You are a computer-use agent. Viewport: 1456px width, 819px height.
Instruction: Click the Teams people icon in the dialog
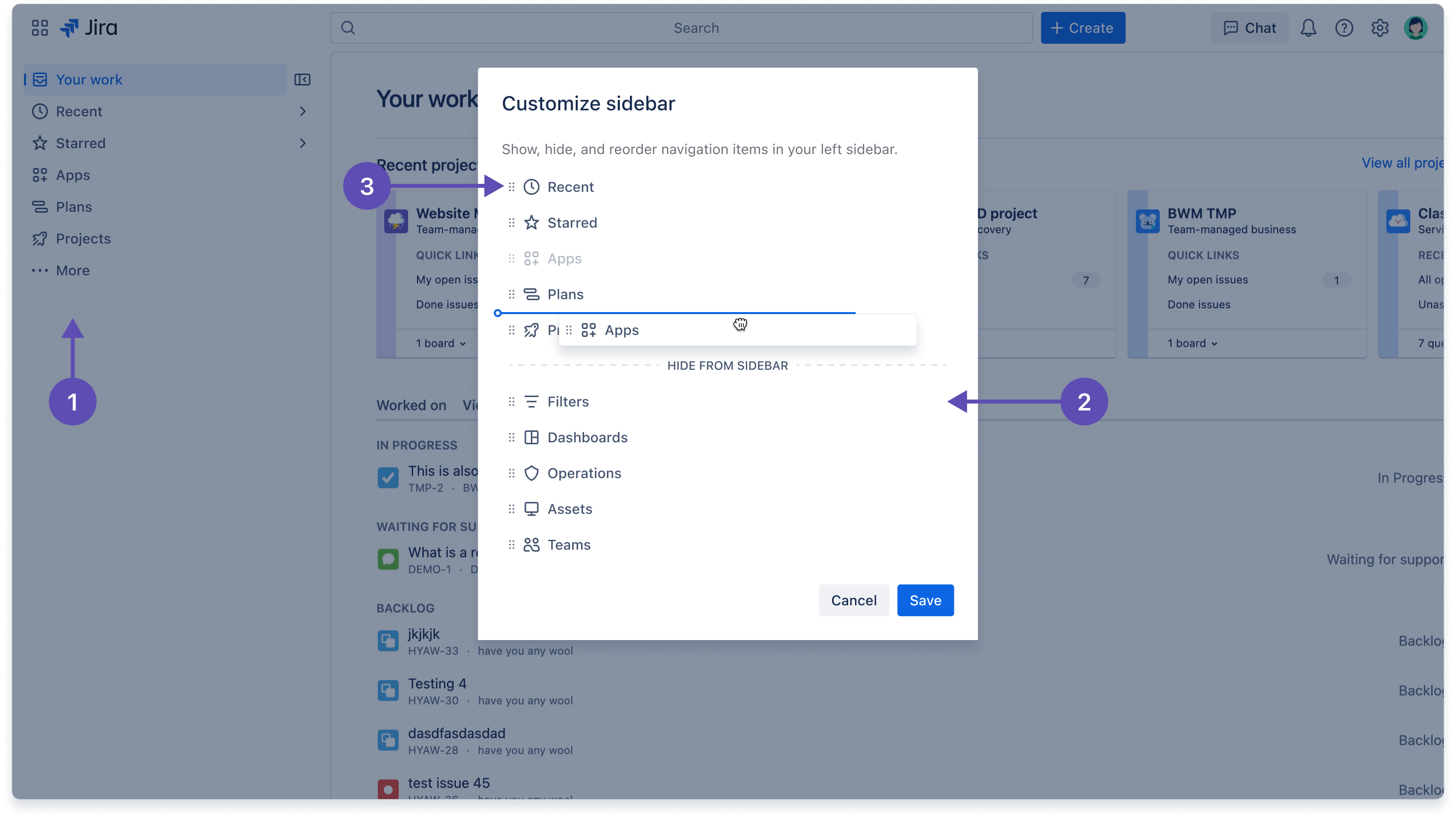pos(531,544)
